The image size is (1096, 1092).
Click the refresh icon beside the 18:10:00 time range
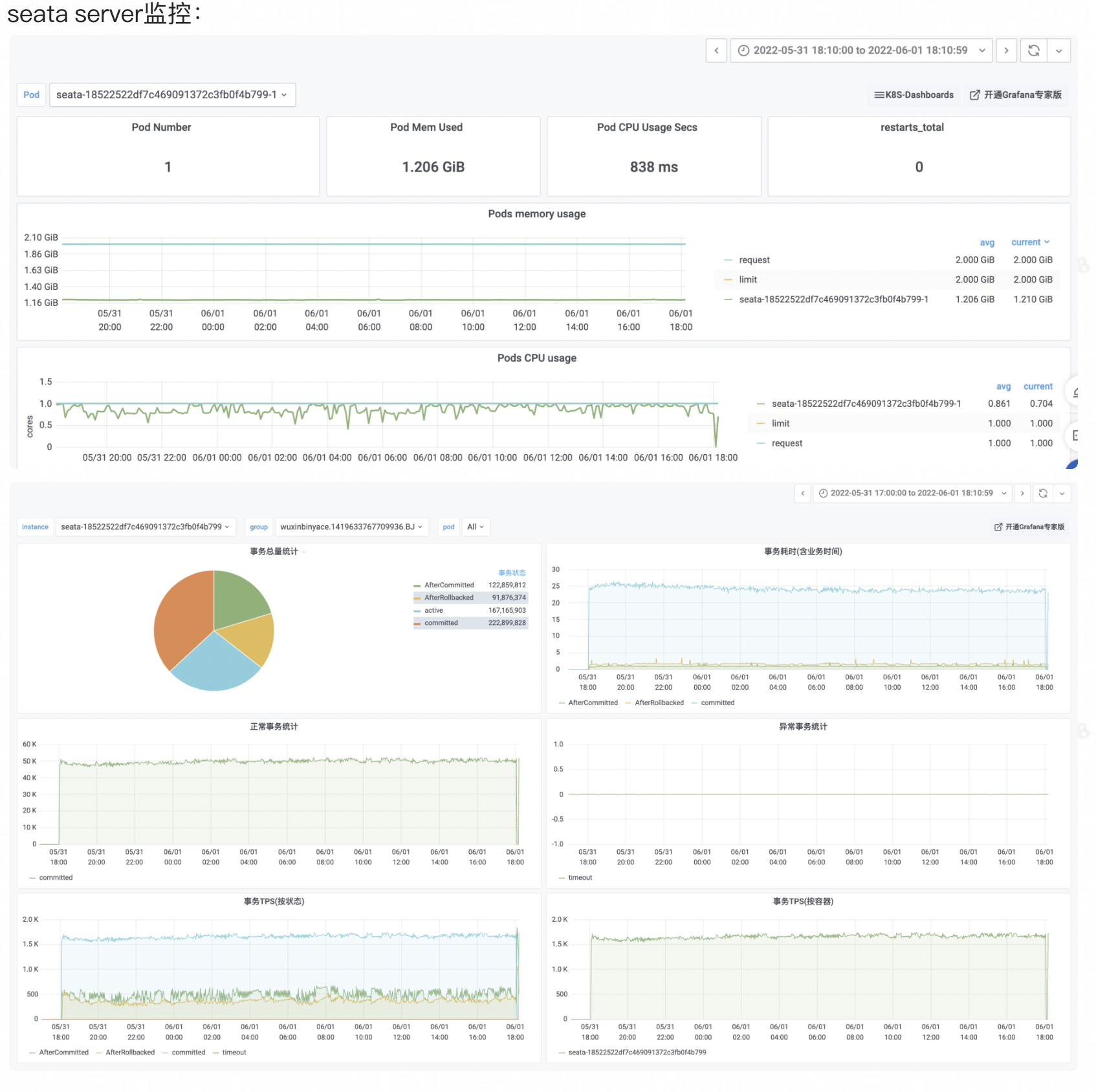coord(1033,50)
